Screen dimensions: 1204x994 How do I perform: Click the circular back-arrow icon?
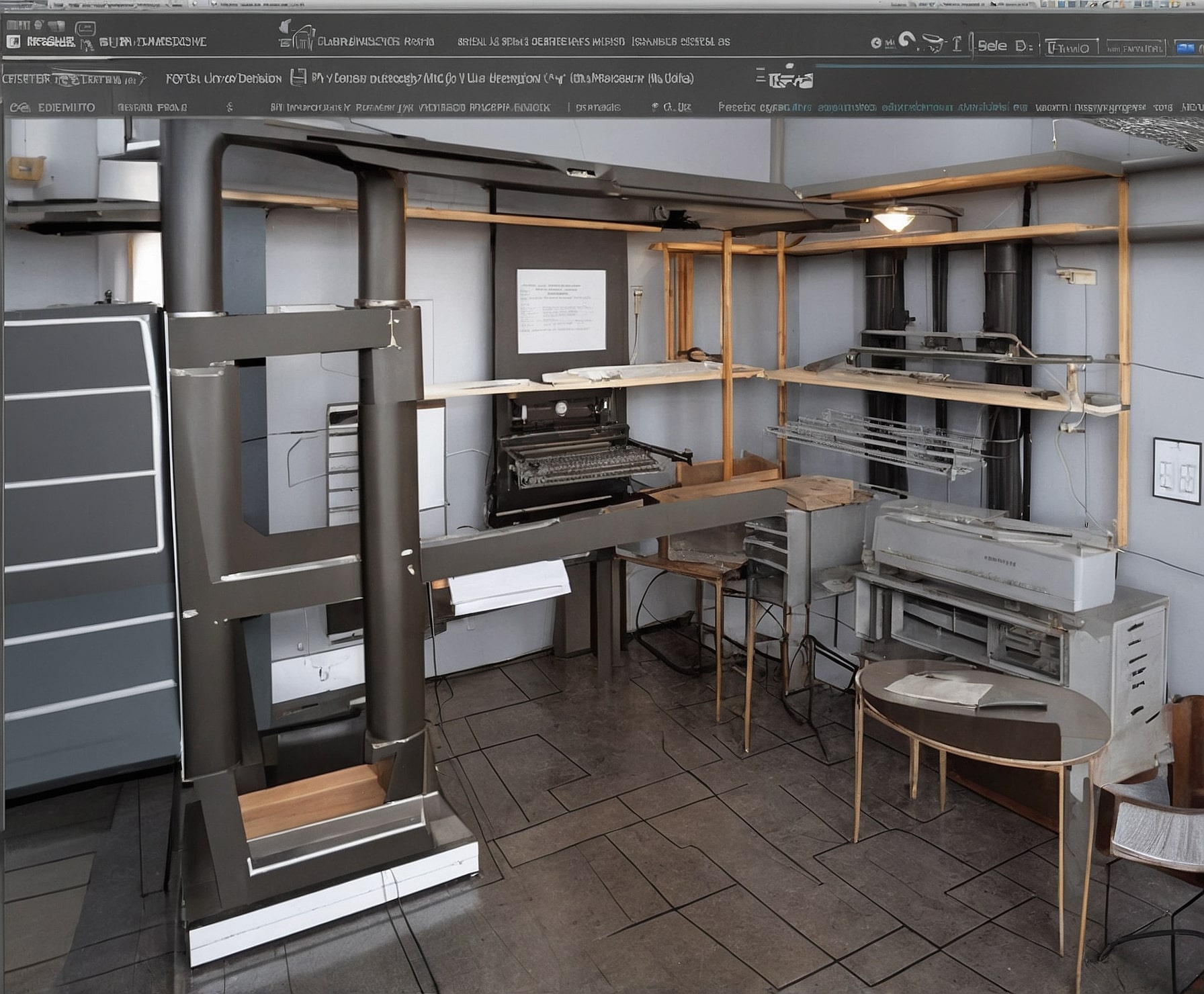(876, 42)
